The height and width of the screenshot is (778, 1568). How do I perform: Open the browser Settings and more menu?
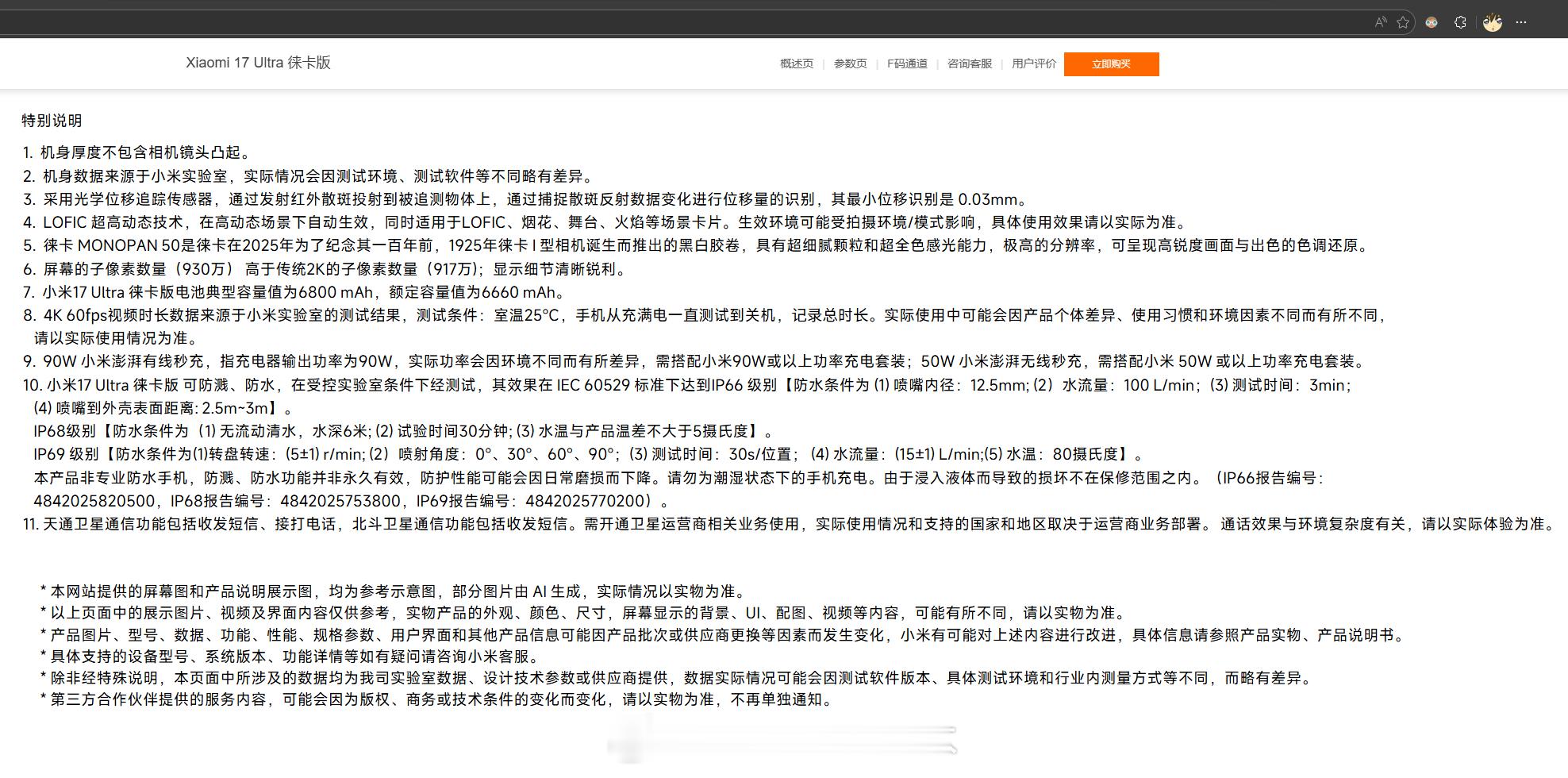tap(1520, 22)
